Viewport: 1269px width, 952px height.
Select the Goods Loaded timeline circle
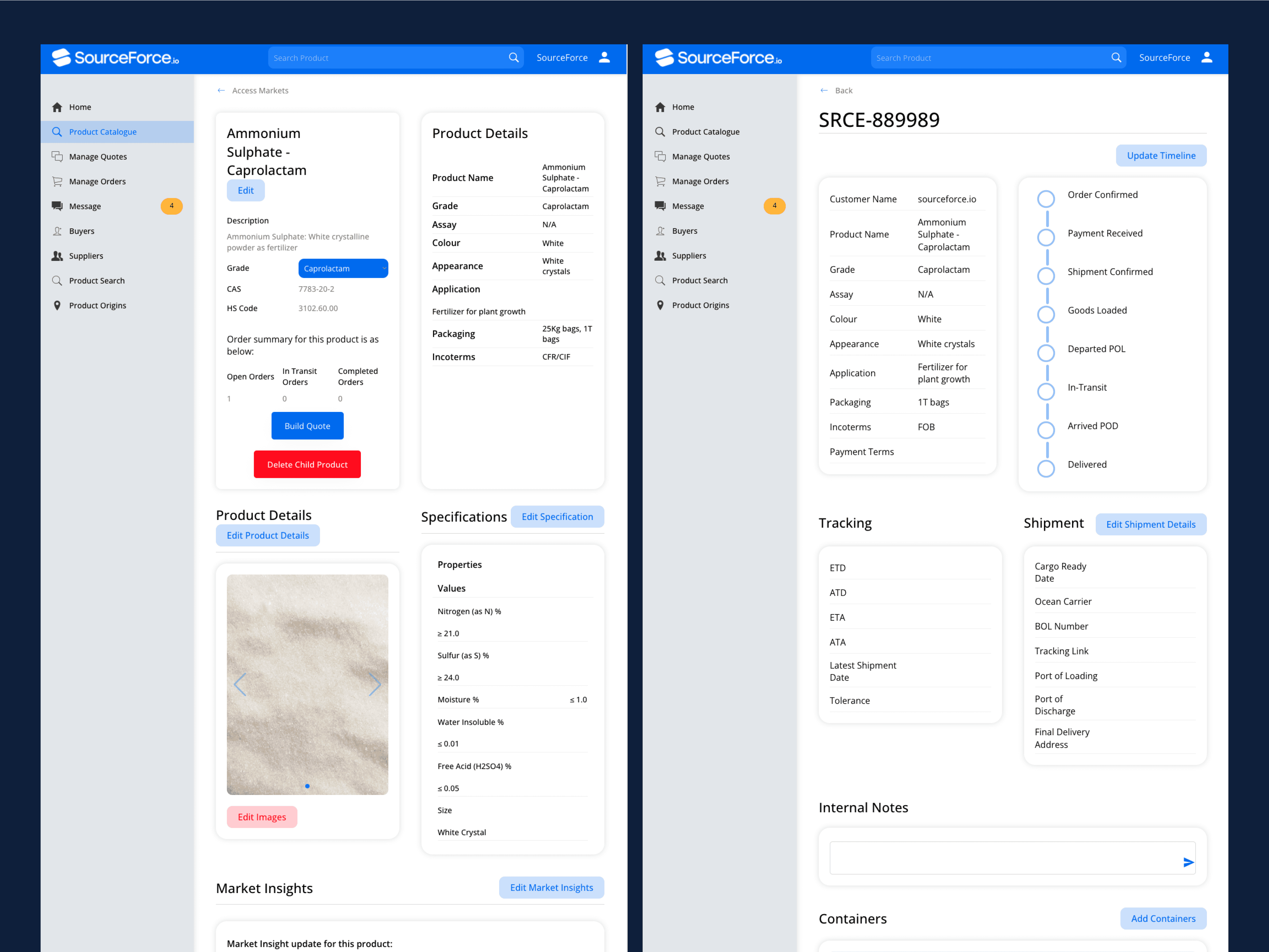click(1046, 314)
